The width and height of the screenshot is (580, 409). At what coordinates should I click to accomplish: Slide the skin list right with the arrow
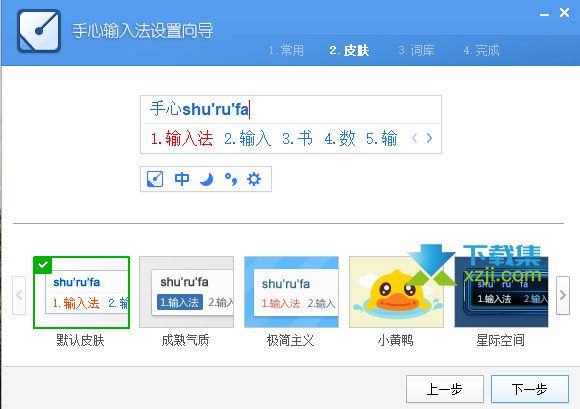tap(563, 295)
